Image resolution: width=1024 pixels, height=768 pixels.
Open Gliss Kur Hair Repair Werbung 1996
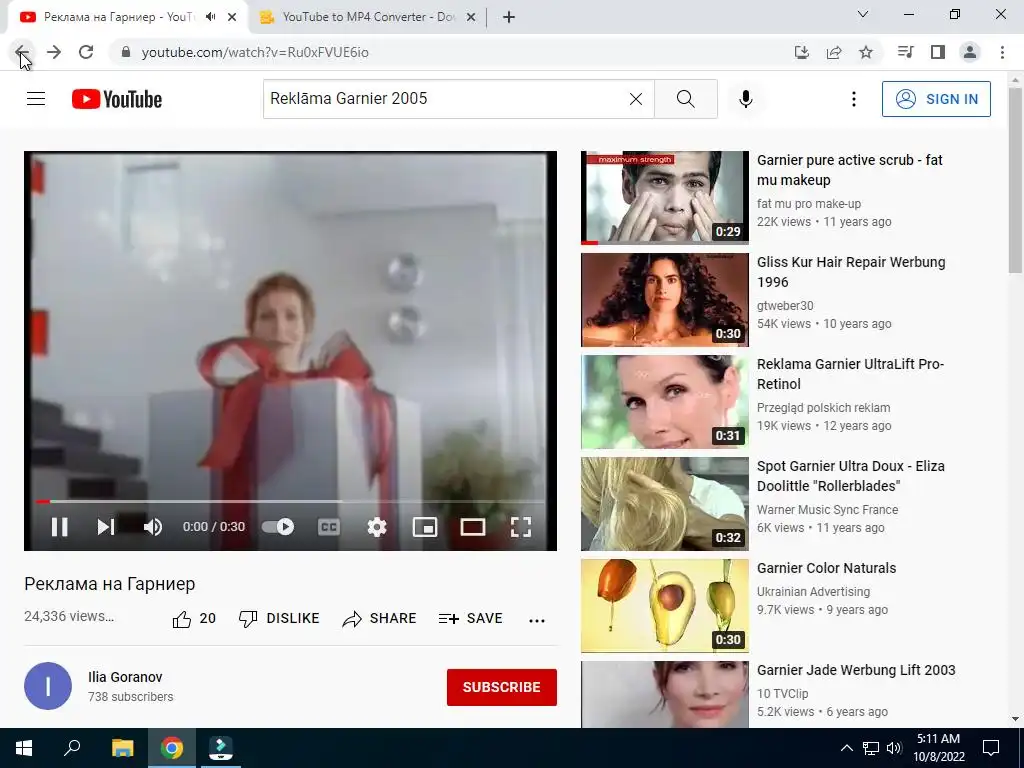[x=851, y=272]
